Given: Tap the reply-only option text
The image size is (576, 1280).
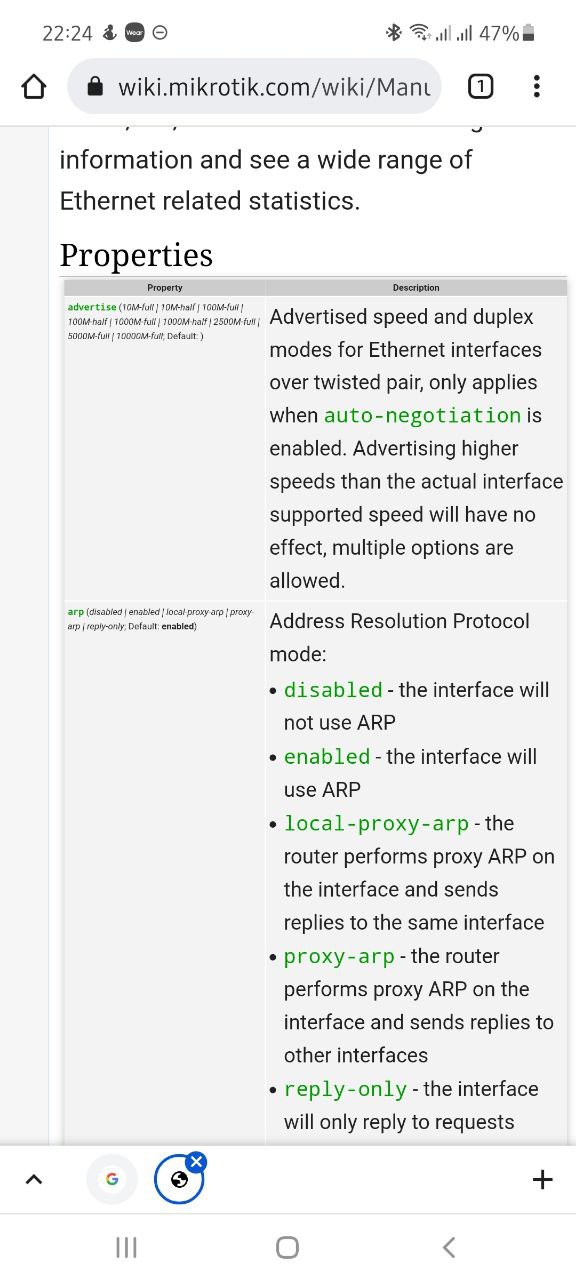Looking at the screenshot, I should tap(345, 1090).
